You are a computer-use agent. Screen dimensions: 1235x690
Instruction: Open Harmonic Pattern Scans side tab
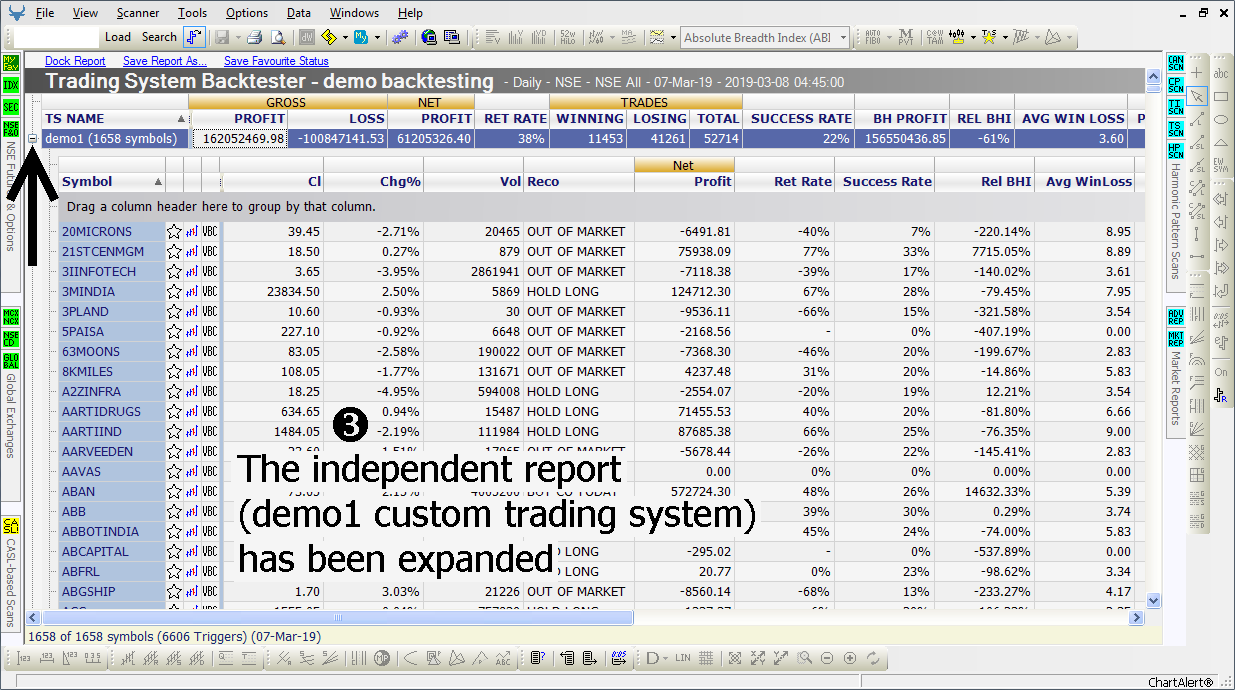[x=1175, y=222]
